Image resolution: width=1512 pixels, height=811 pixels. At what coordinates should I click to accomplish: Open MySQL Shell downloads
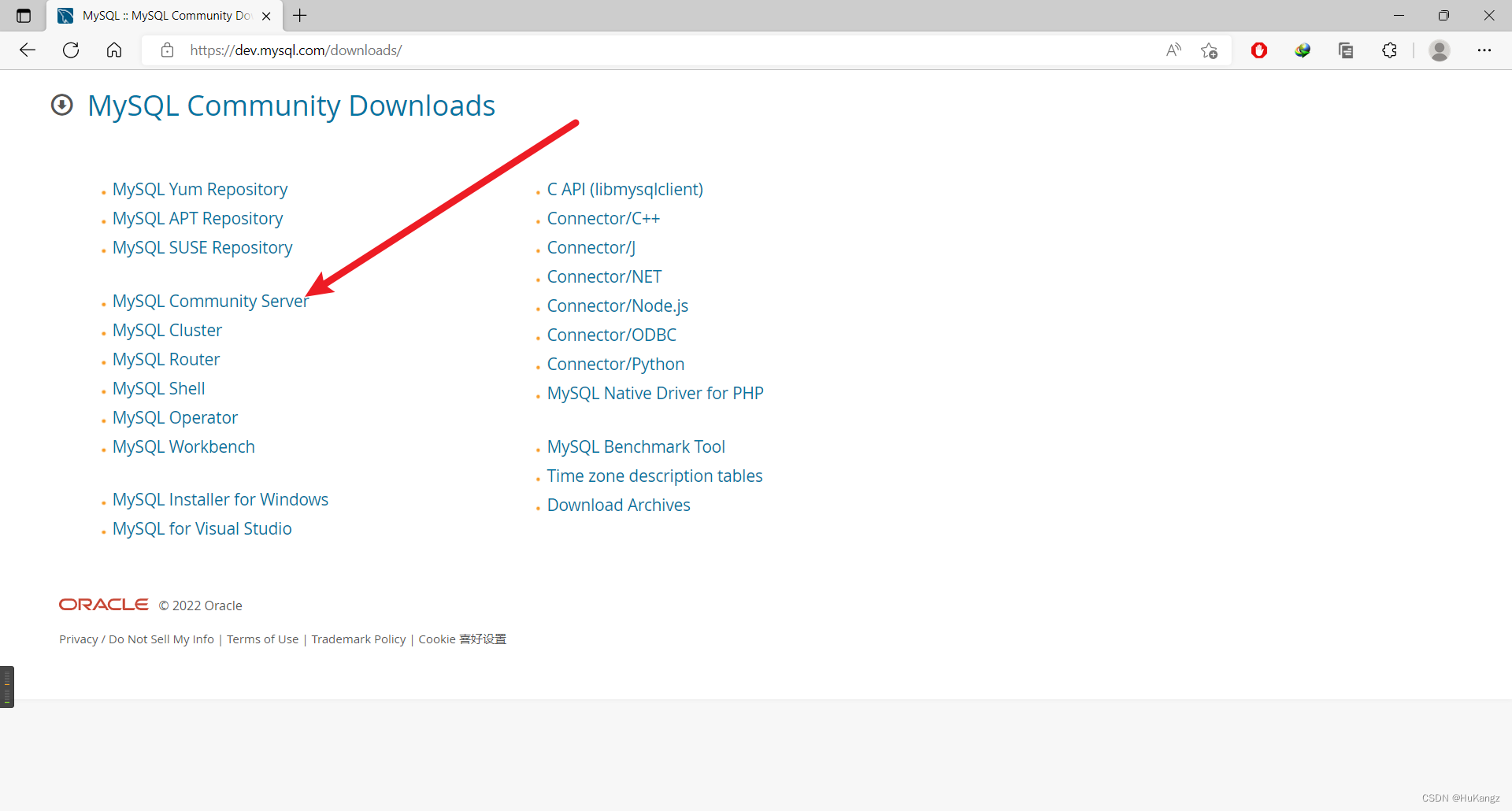[x=159, y=389]
